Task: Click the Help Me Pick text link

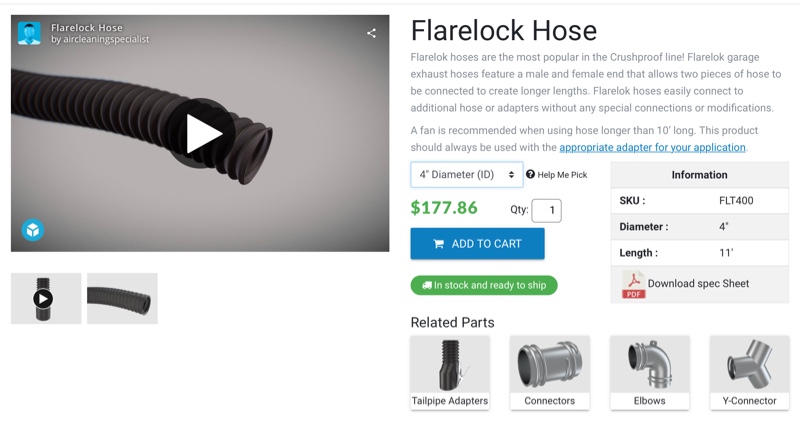Action: (562, 175)
